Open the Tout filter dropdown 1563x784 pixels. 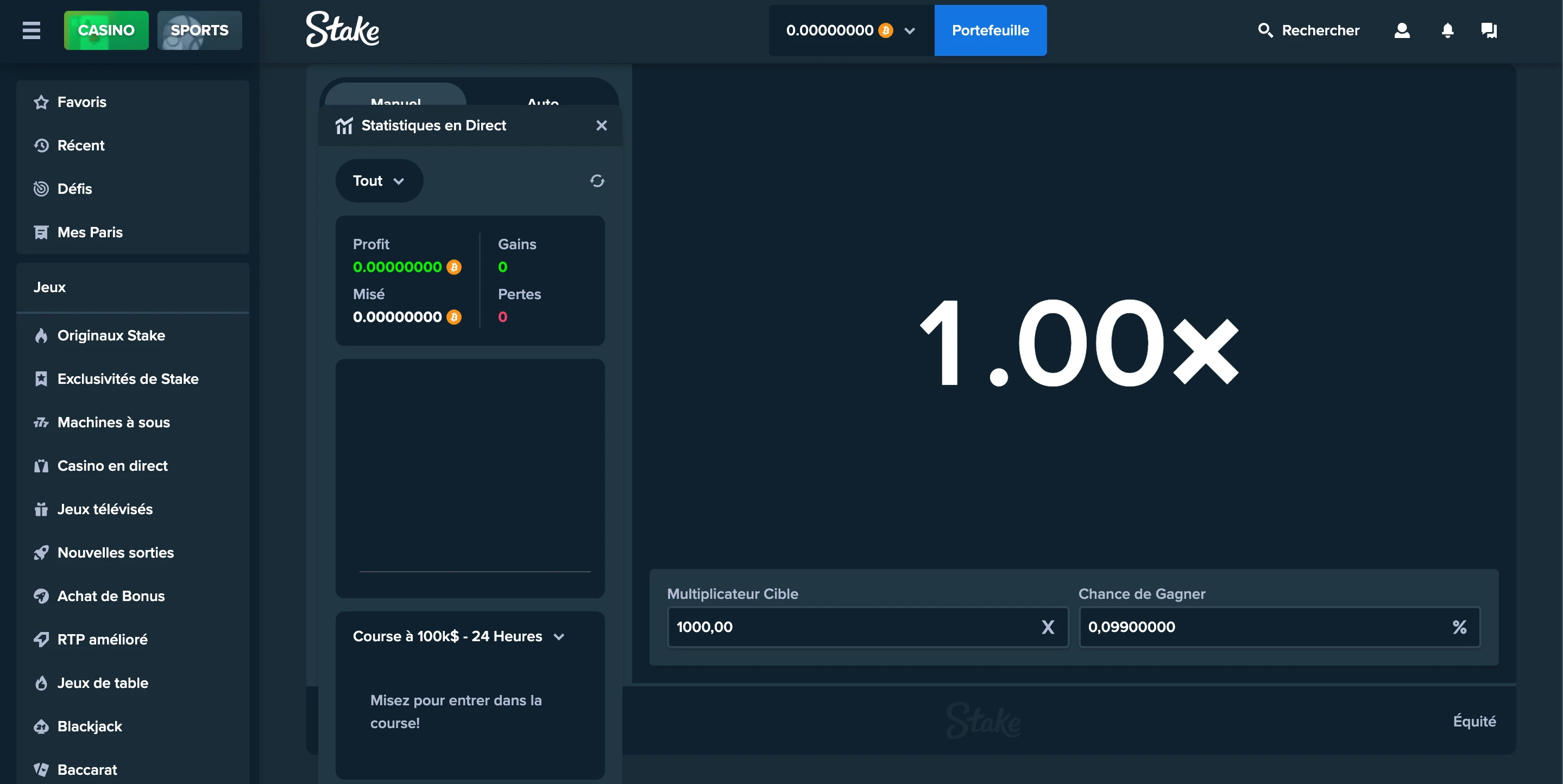pos(379,181)
